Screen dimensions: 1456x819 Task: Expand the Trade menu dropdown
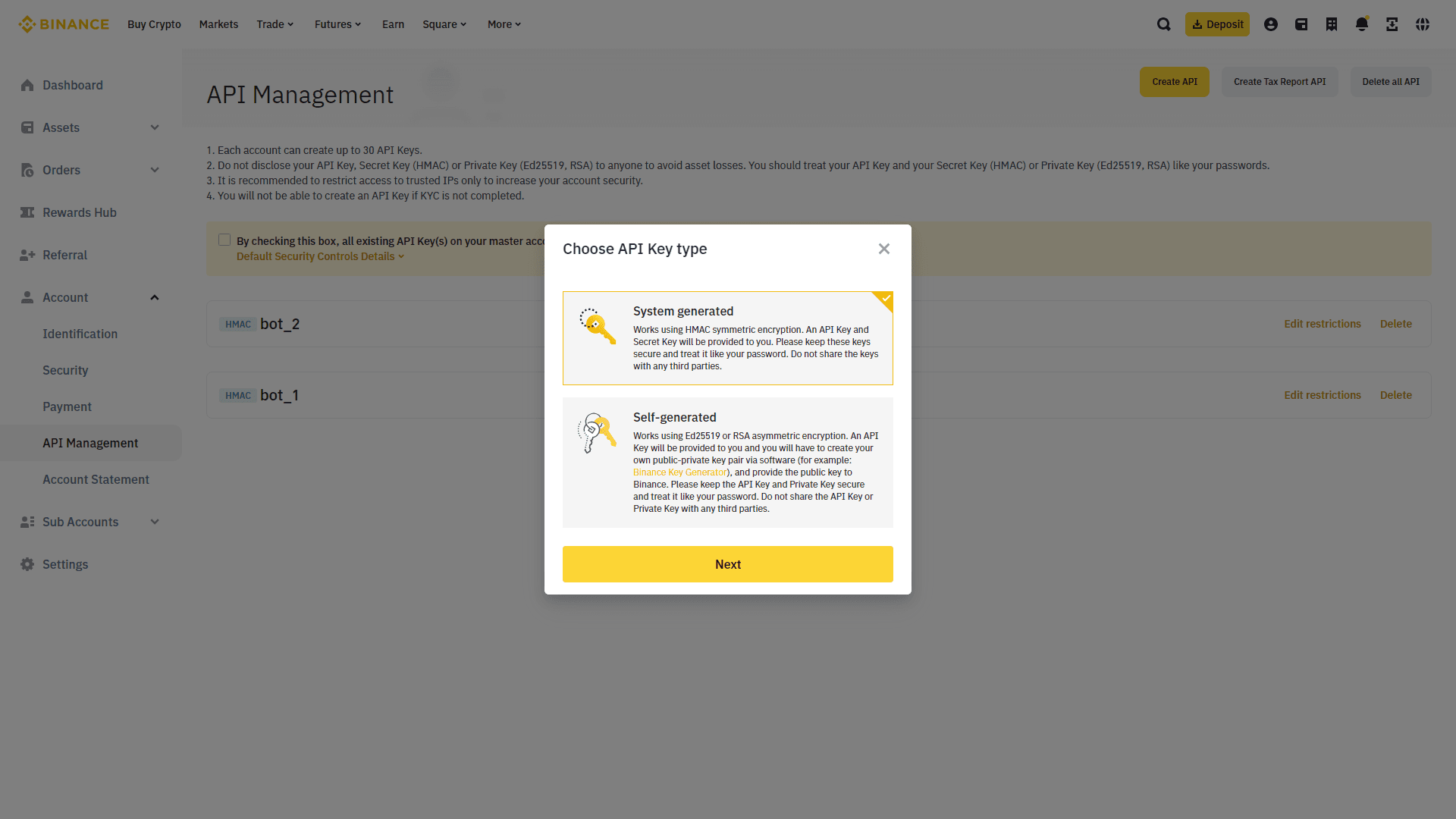pyautogui.click(x=275, y=24)
